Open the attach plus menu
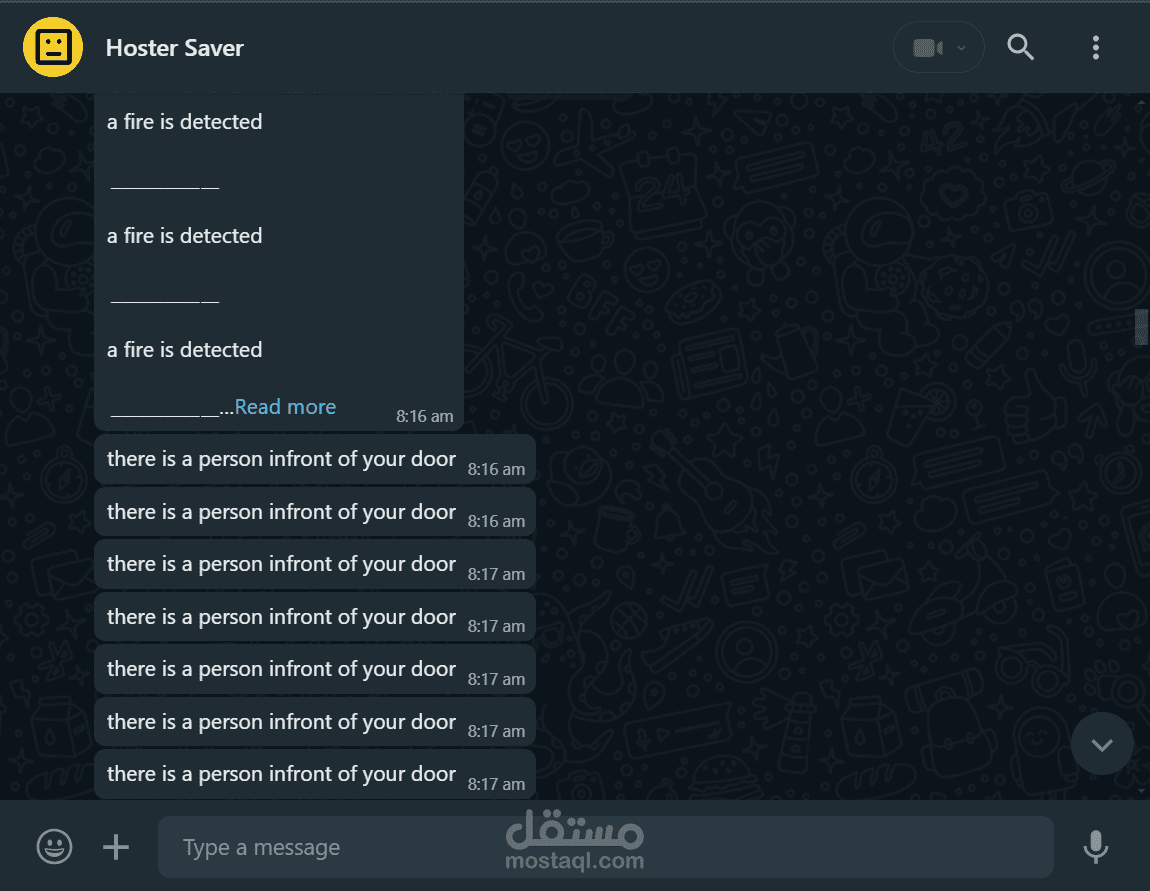 [x=116, y=847]
